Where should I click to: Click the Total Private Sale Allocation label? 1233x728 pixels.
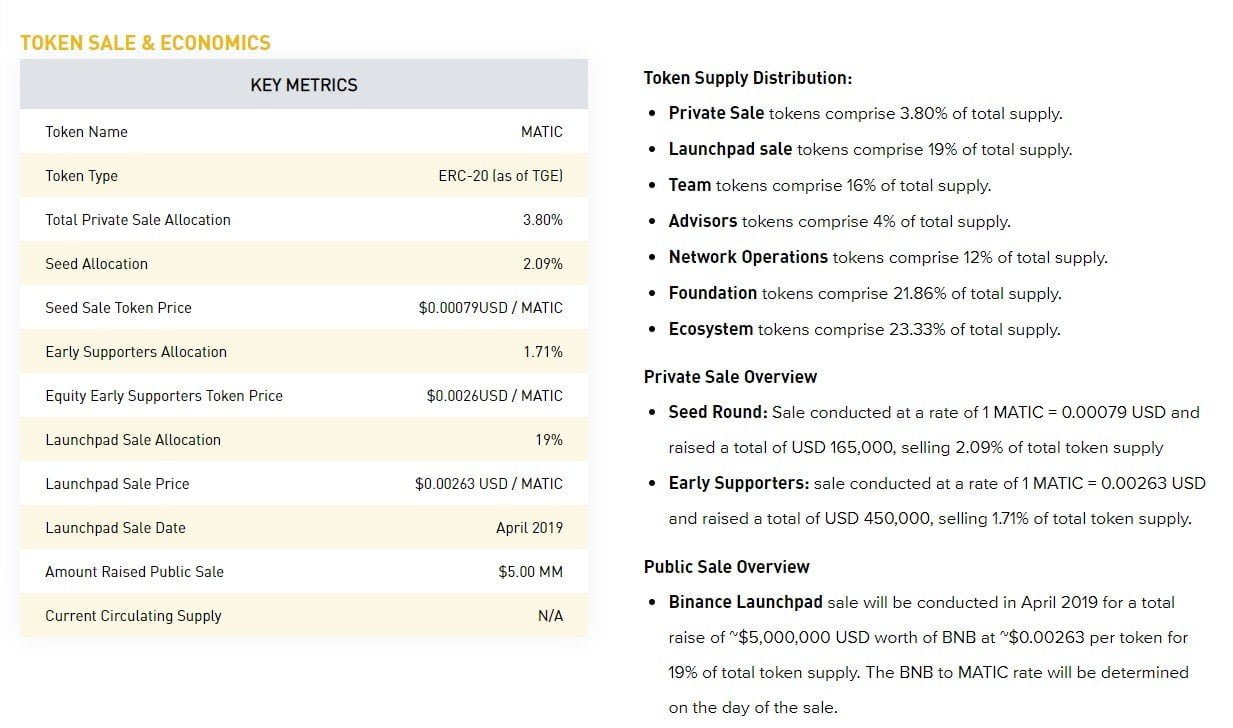(x=138, y=220)
